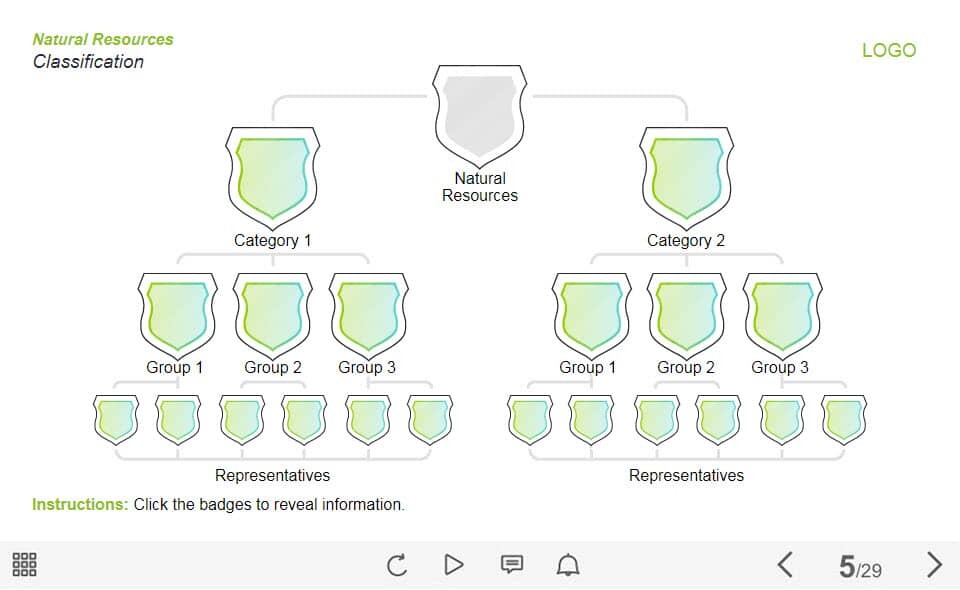
Task: Select Group 2 badge under Category 2
Action: pyautogui.click(x=686, y=313)
